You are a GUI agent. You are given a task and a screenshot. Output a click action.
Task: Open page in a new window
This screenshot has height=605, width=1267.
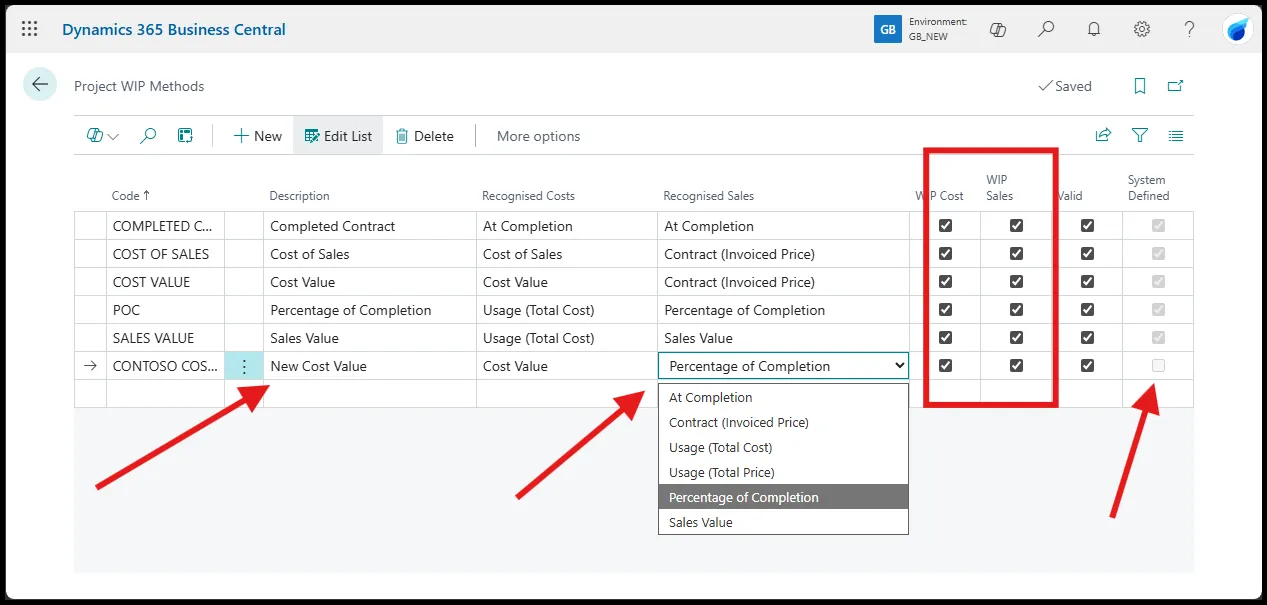1176,86
